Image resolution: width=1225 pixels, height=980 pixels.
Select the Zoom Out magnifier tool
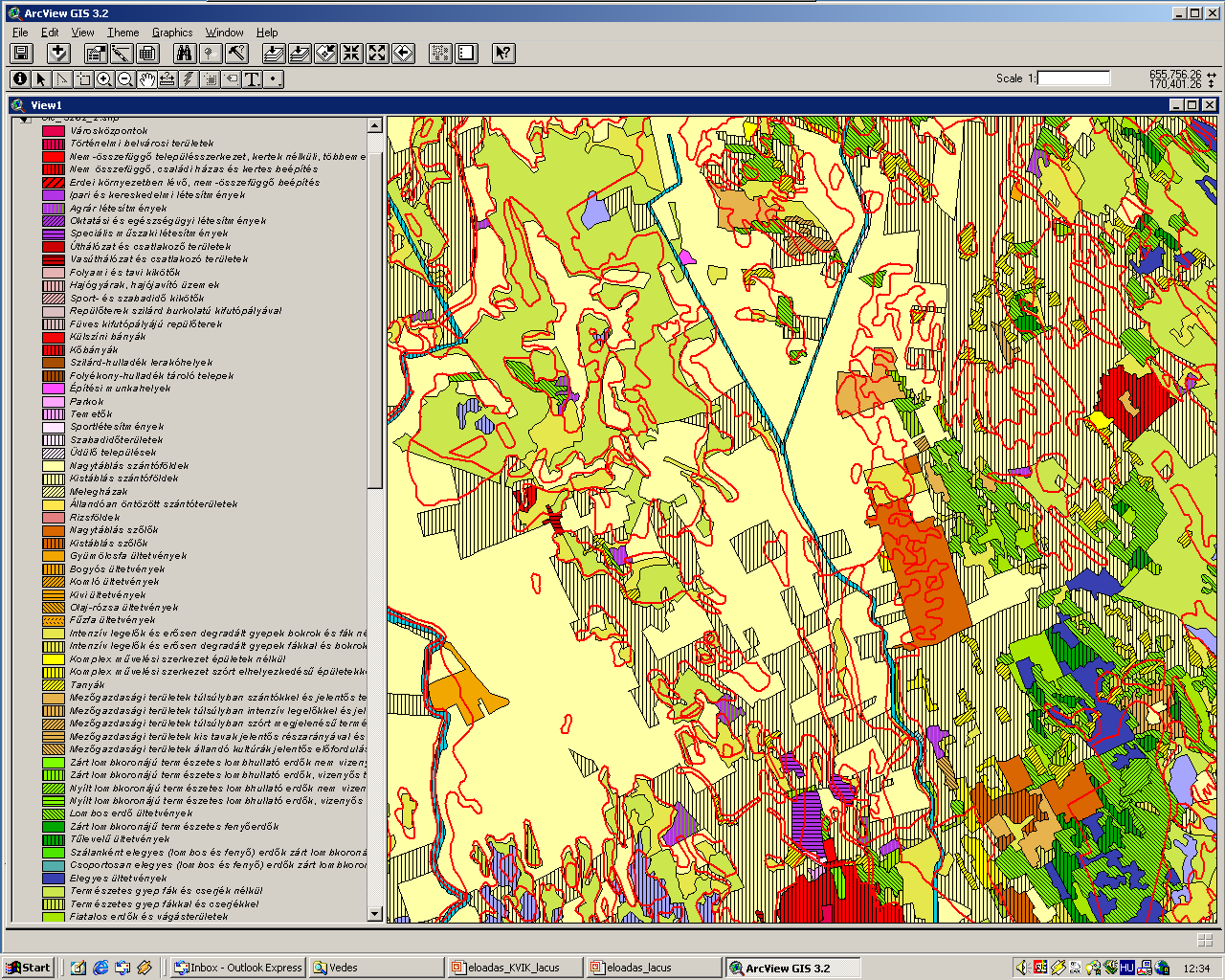(125, 79)
